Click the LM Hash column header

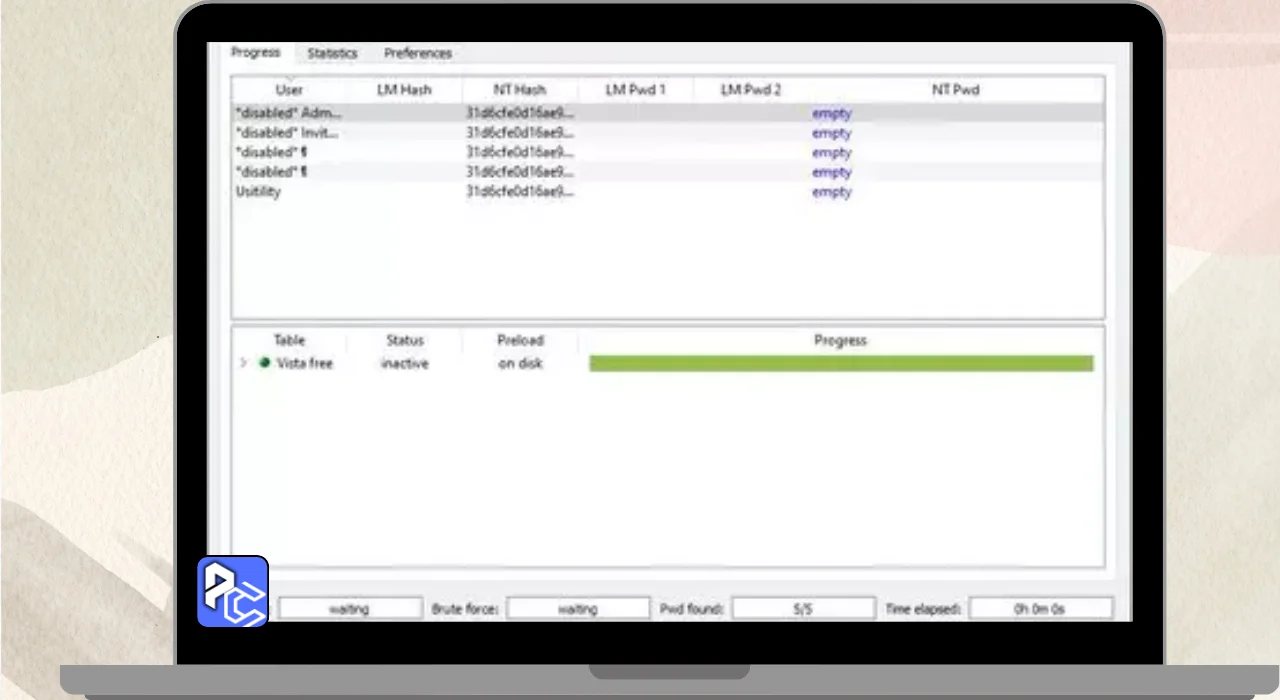[404, 90]
